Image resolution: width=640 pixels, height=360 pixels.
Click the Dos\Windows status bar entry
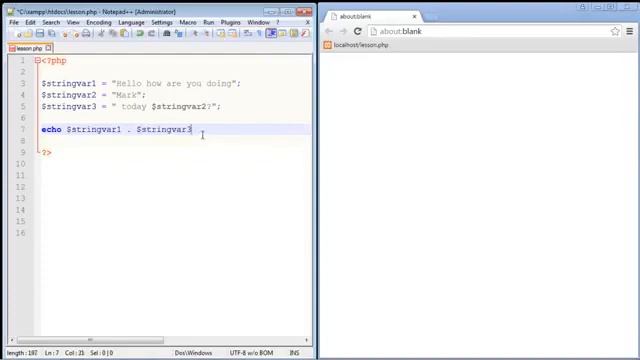[x=193, y=353]
